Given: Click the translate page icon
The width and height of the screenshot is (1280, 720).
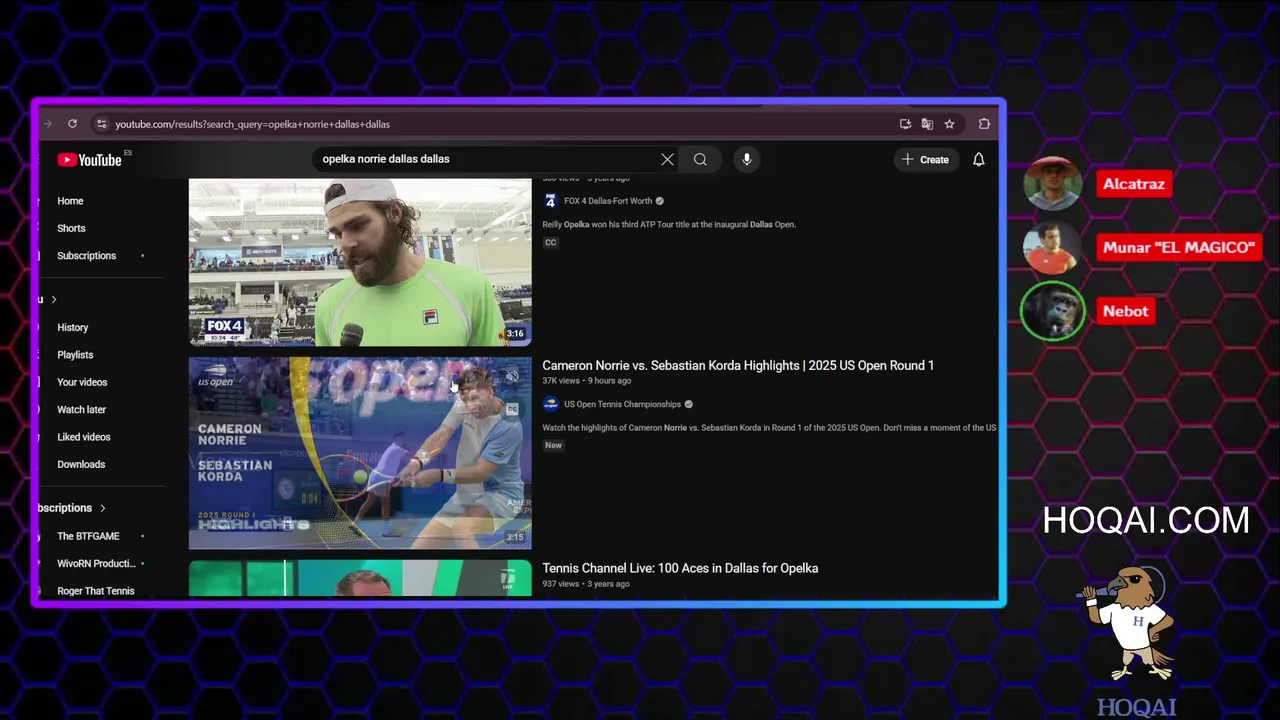Looking at the screenshot, I should pos(927,124).
